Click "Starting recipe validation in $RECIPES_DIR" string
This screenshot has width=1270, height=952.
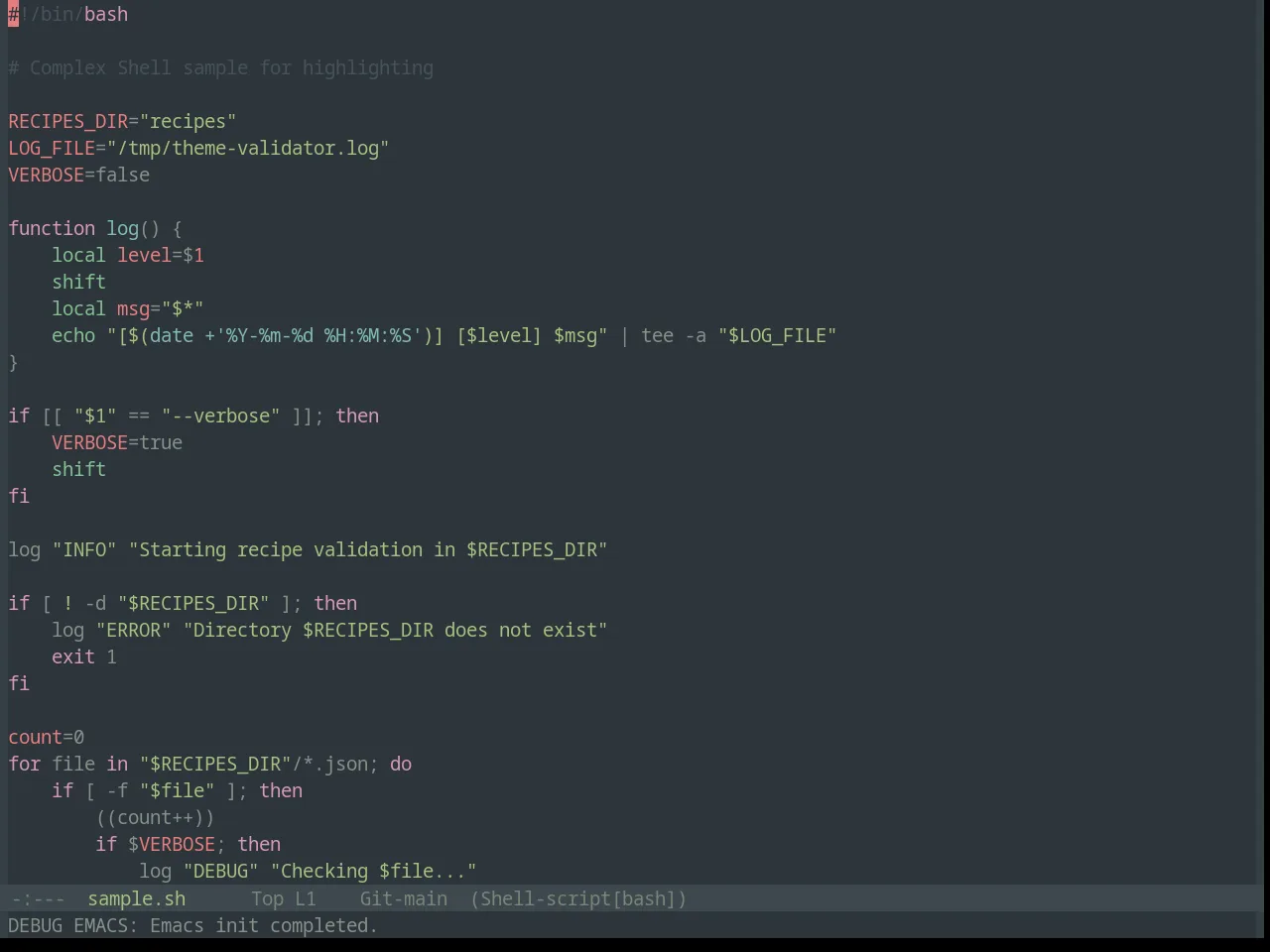pyautogui.click(x=368, y=549)
